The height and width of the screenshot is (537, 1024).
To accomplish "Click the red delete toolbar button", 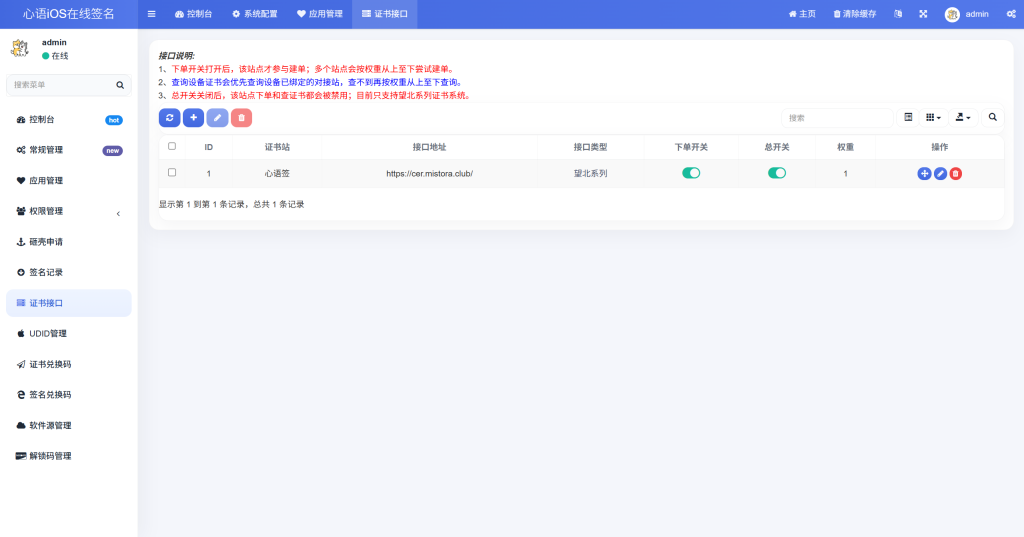I will tap(242, 118).
